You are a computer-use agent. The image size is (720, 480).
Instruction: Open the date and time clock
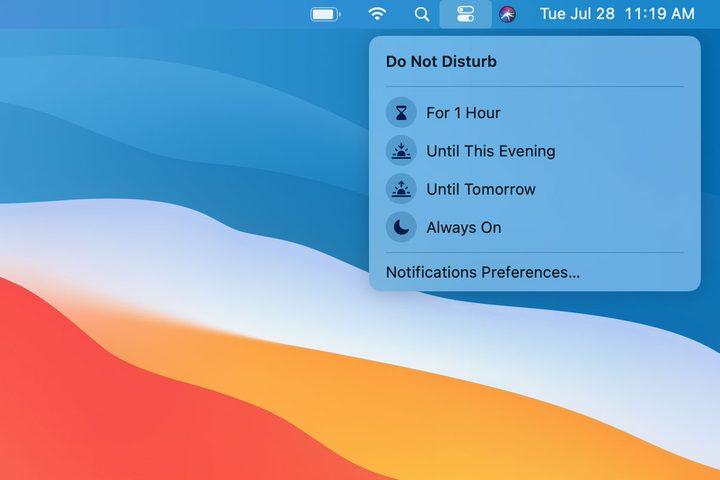[617, 14]
